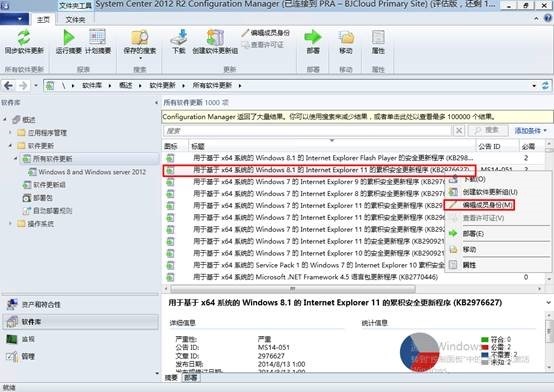This screenshot has height=392, width=554.
Task: Collapse the 所有软件更新 tree node
Action: pos(16,159)
